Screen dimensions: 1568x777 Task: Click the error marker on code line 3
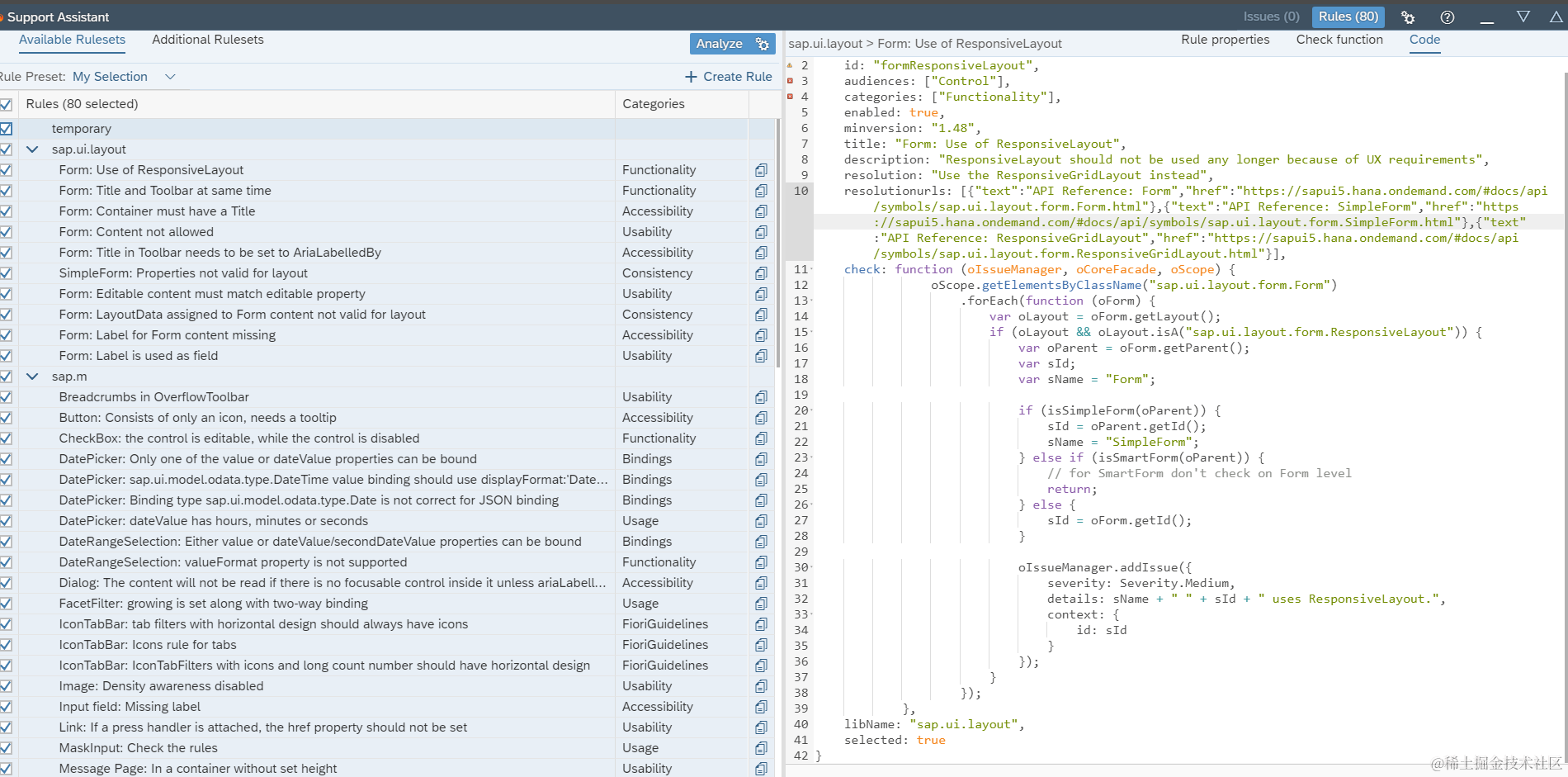click(790, 81)
